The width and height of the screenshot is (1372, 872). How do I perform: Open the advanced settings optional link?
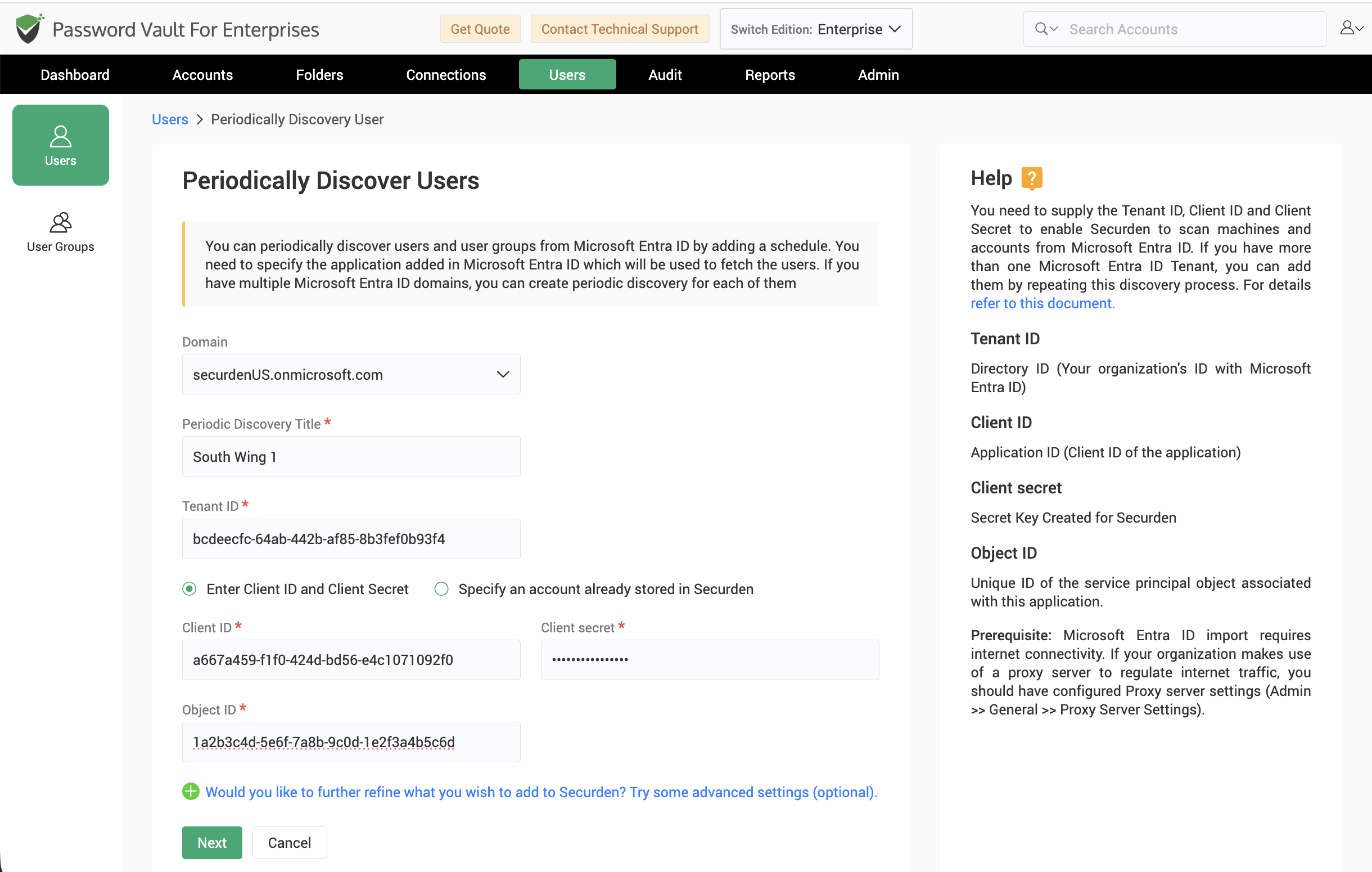(x=541, y=792)
